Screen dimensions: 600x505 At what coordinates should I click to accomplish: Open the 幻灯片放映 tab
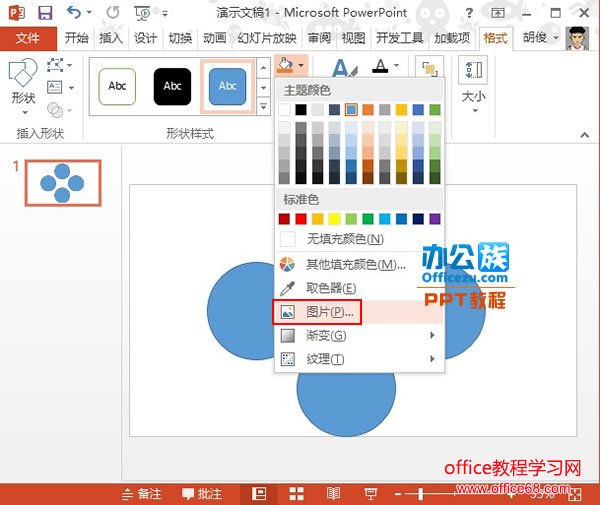coord(267,38)
